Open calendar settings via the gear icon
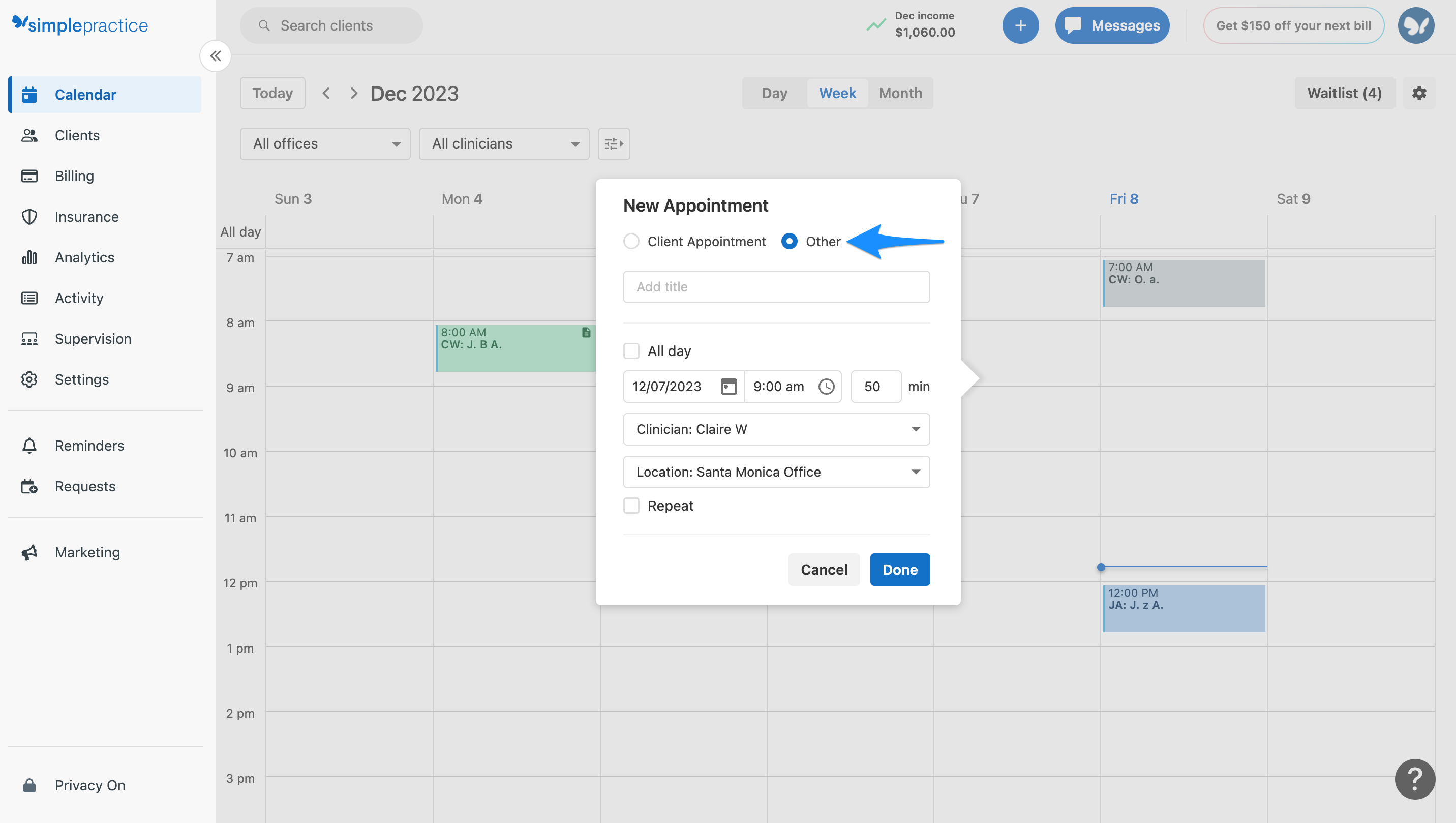The width and height of the screenshot is (1456, 823). click(1419, 93)
